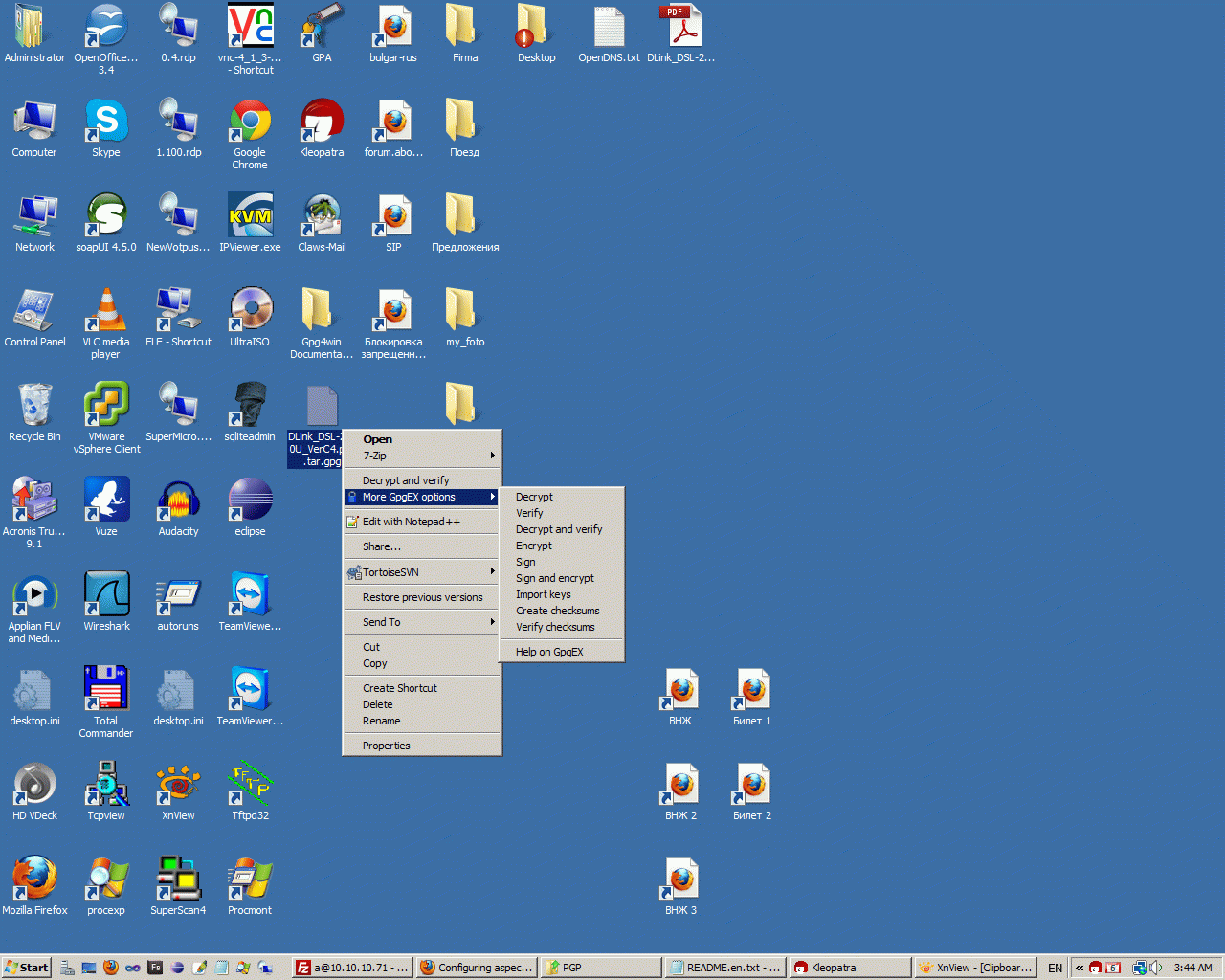The image size is (1225, 980).
Task: Open the Tcpview desktop icon
Action: click(106, 791)
